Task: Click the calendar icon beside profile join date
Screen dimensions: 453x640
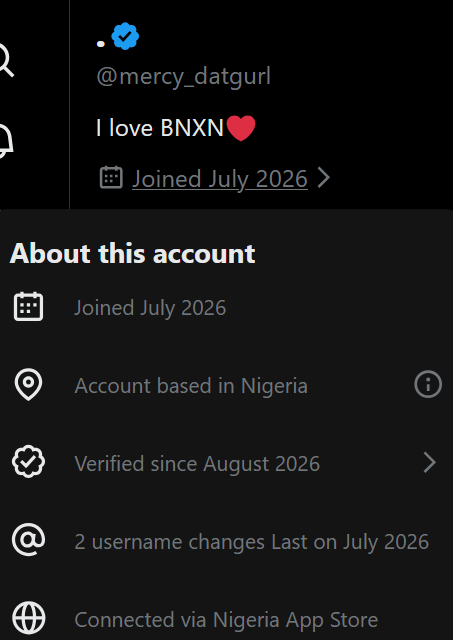Action: click(x=111, y=178)
